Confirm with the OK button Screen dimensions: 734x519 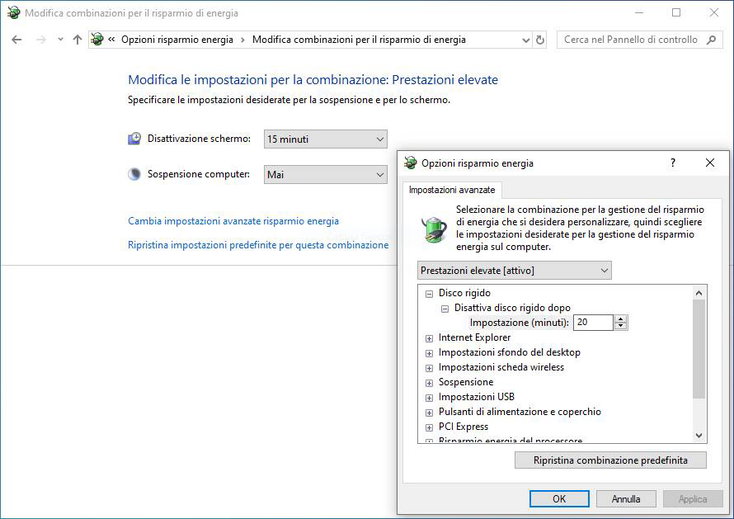tap(559, 499)
